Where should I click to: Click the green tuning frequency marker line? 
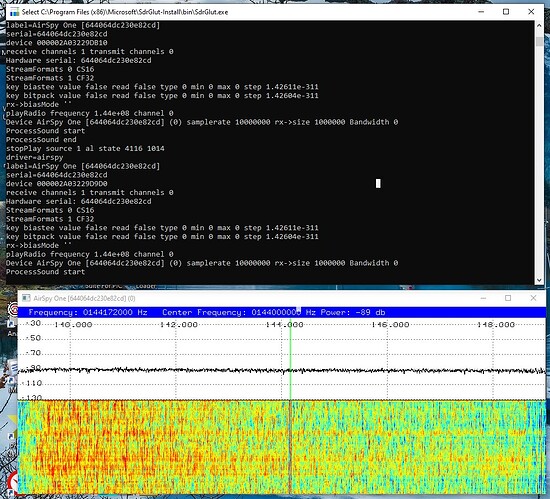coord(290,359)
